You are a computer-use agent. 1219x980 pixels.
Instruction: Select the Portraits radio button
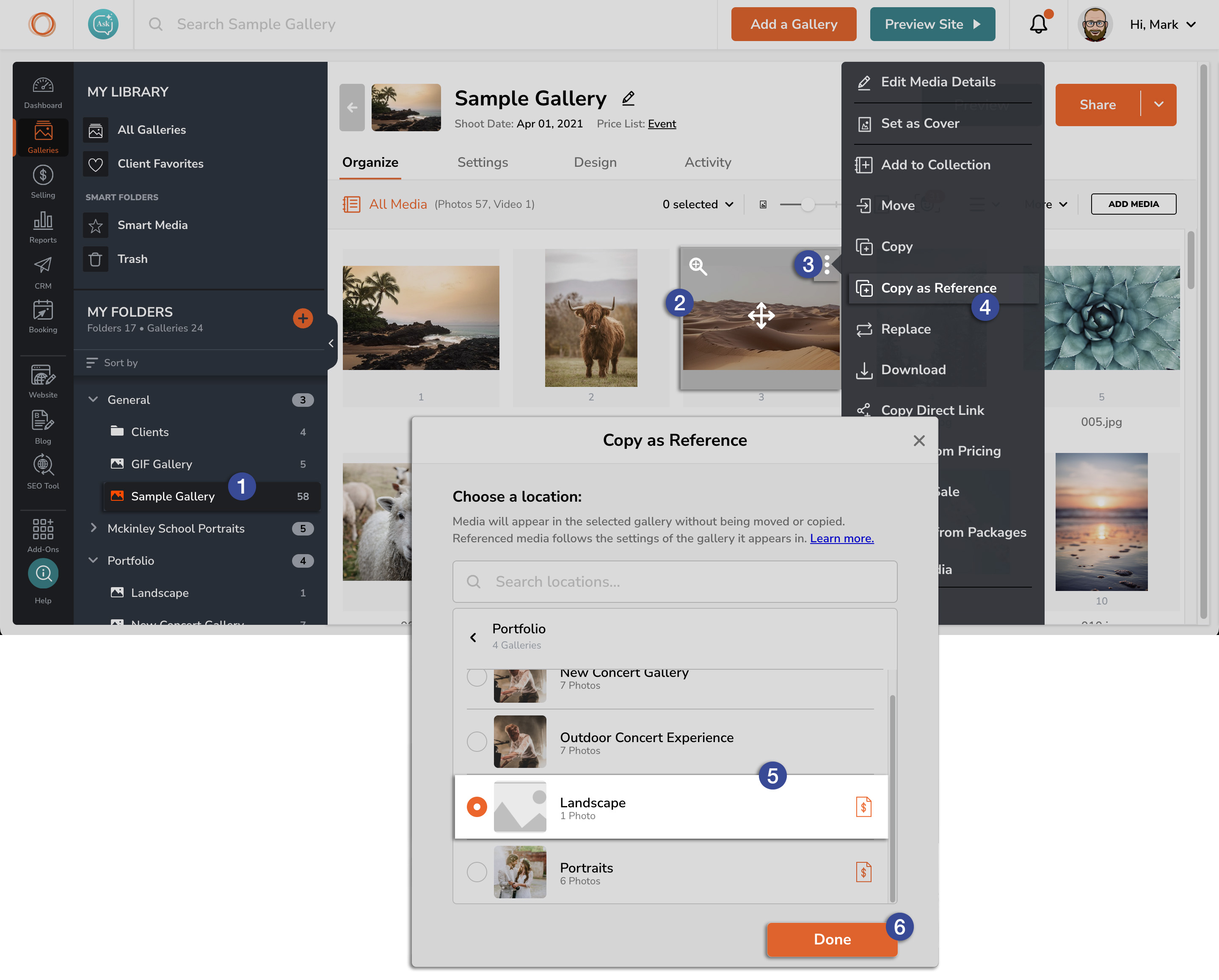(477, 872)
